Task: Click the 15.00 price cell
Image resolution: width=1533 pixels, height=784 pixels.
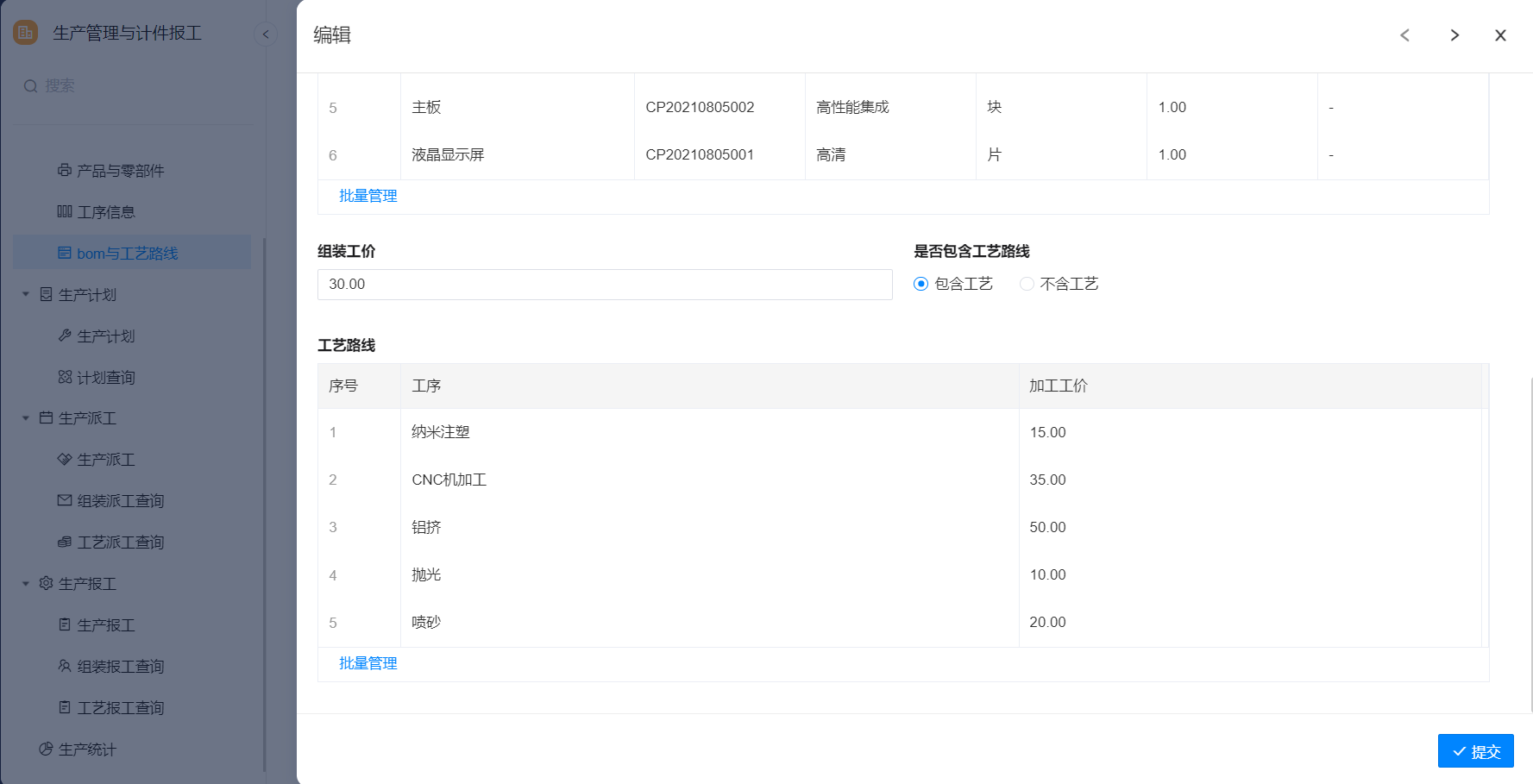Action: point(1250,432)
